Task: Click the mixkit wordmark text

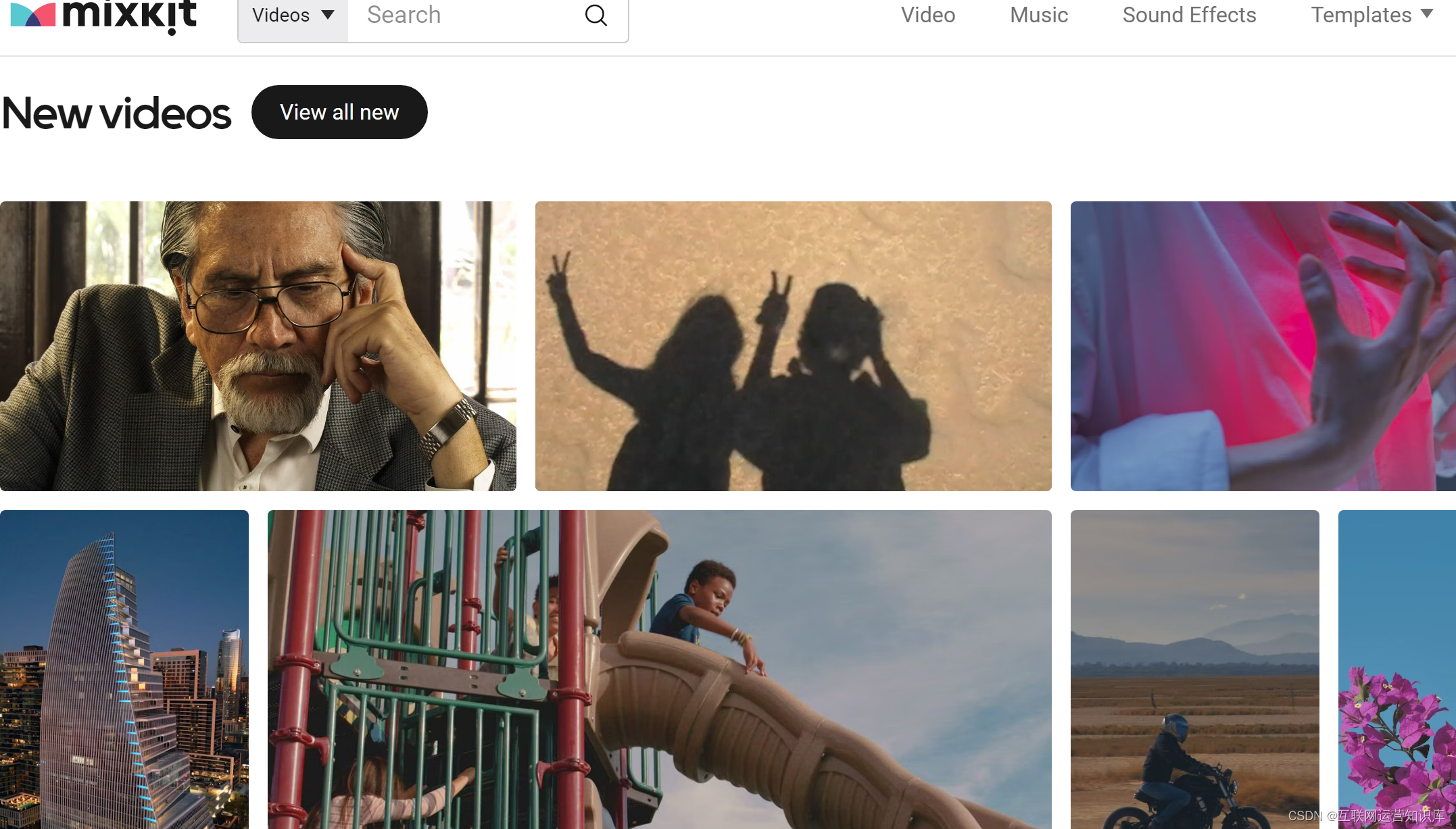Action: pyautogui.click(x=130, y=15)
